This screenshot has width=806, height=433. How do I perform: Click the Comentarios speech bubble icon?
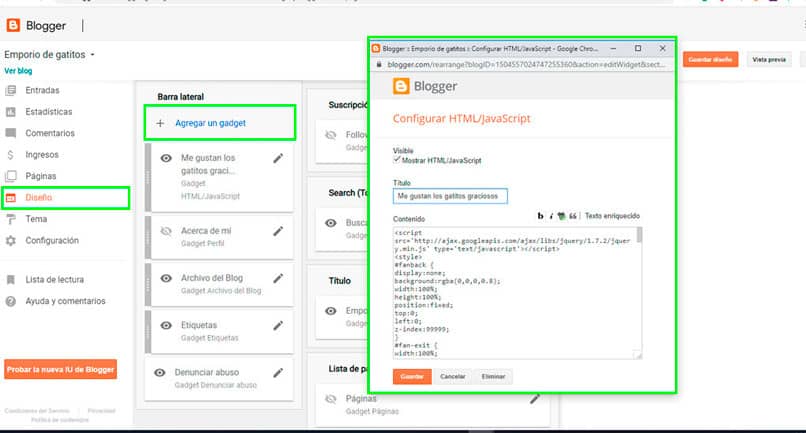coord(10,133)
